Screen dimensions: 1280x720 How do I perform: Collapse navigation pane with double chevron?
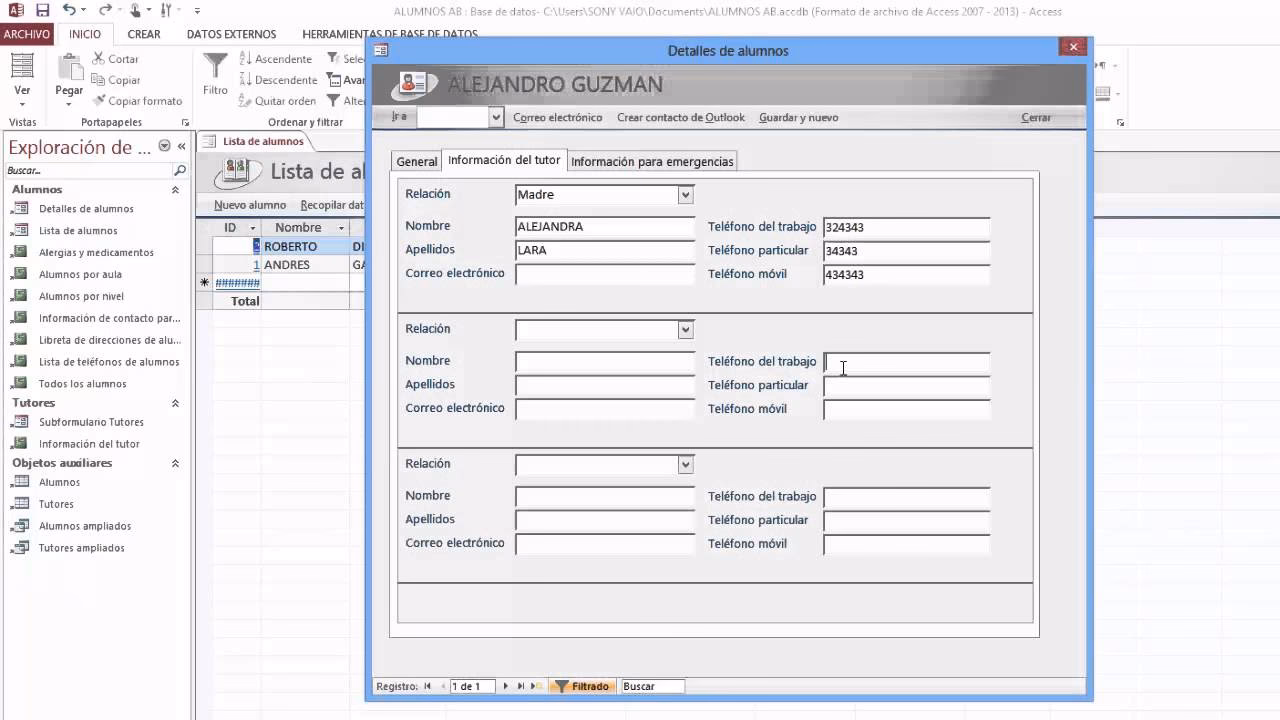click(181, 146)
